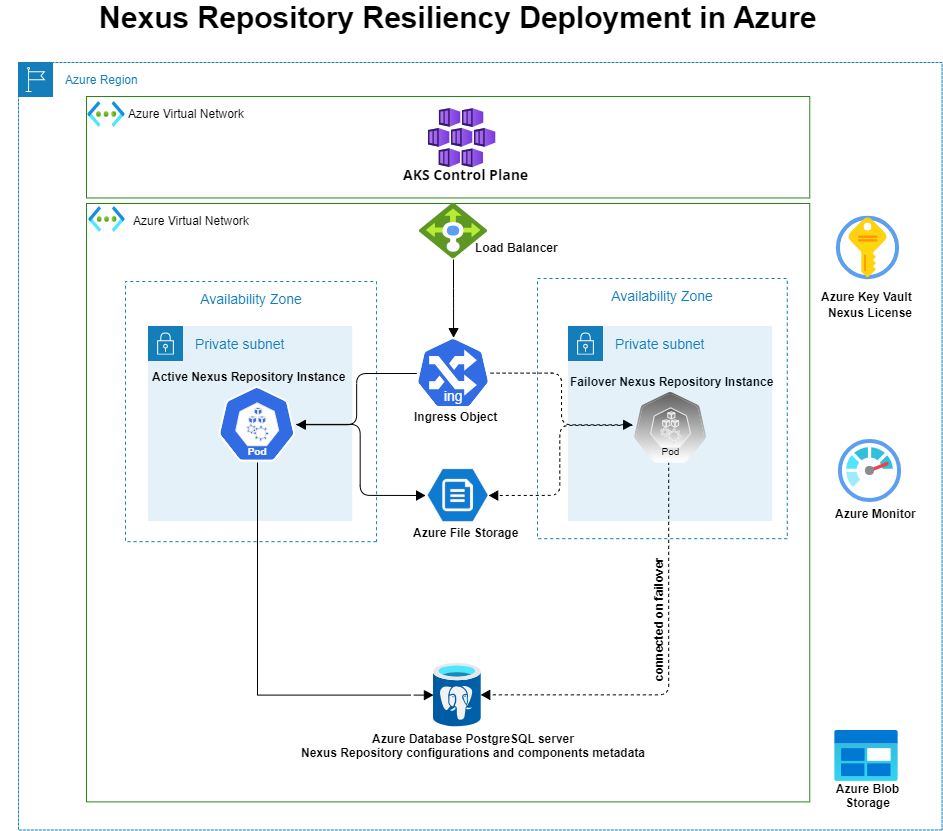Click the 'Ingress Object' label
The height and width of the screenshot is (831, 943).
click(455, 417)
